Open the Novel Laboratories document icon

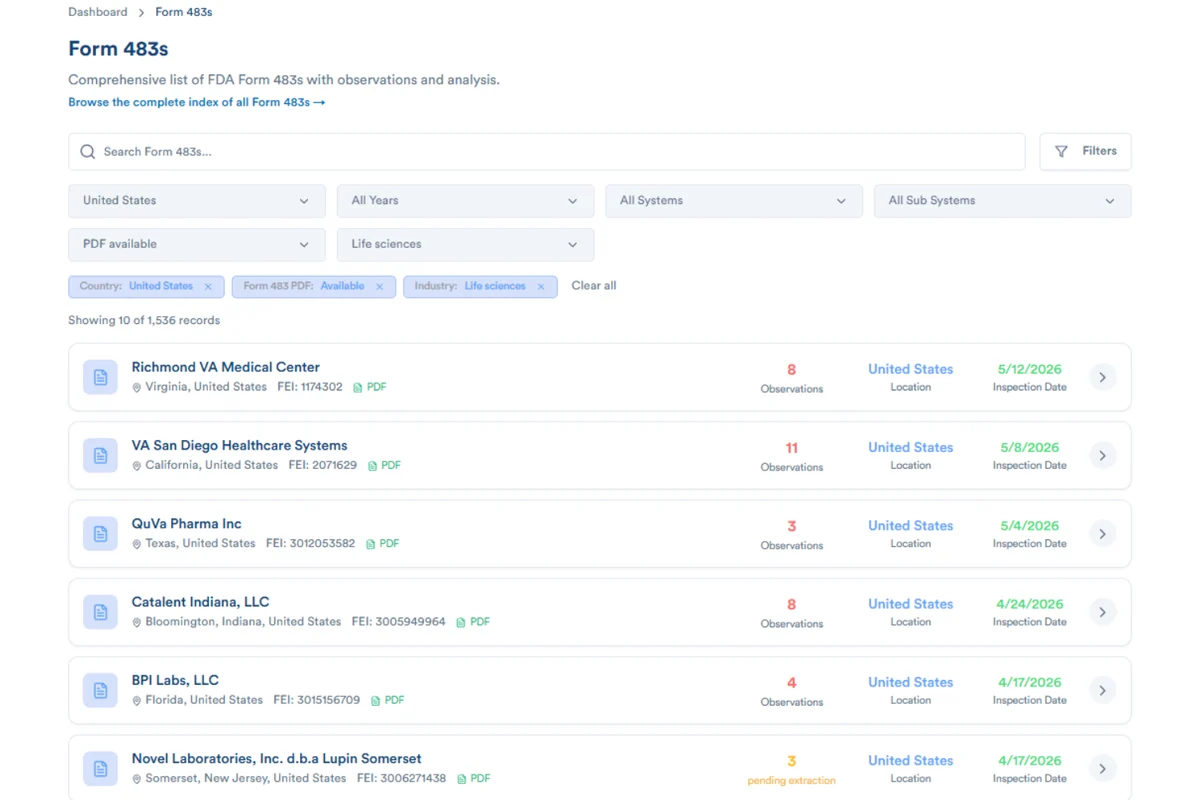pos(100,768)
